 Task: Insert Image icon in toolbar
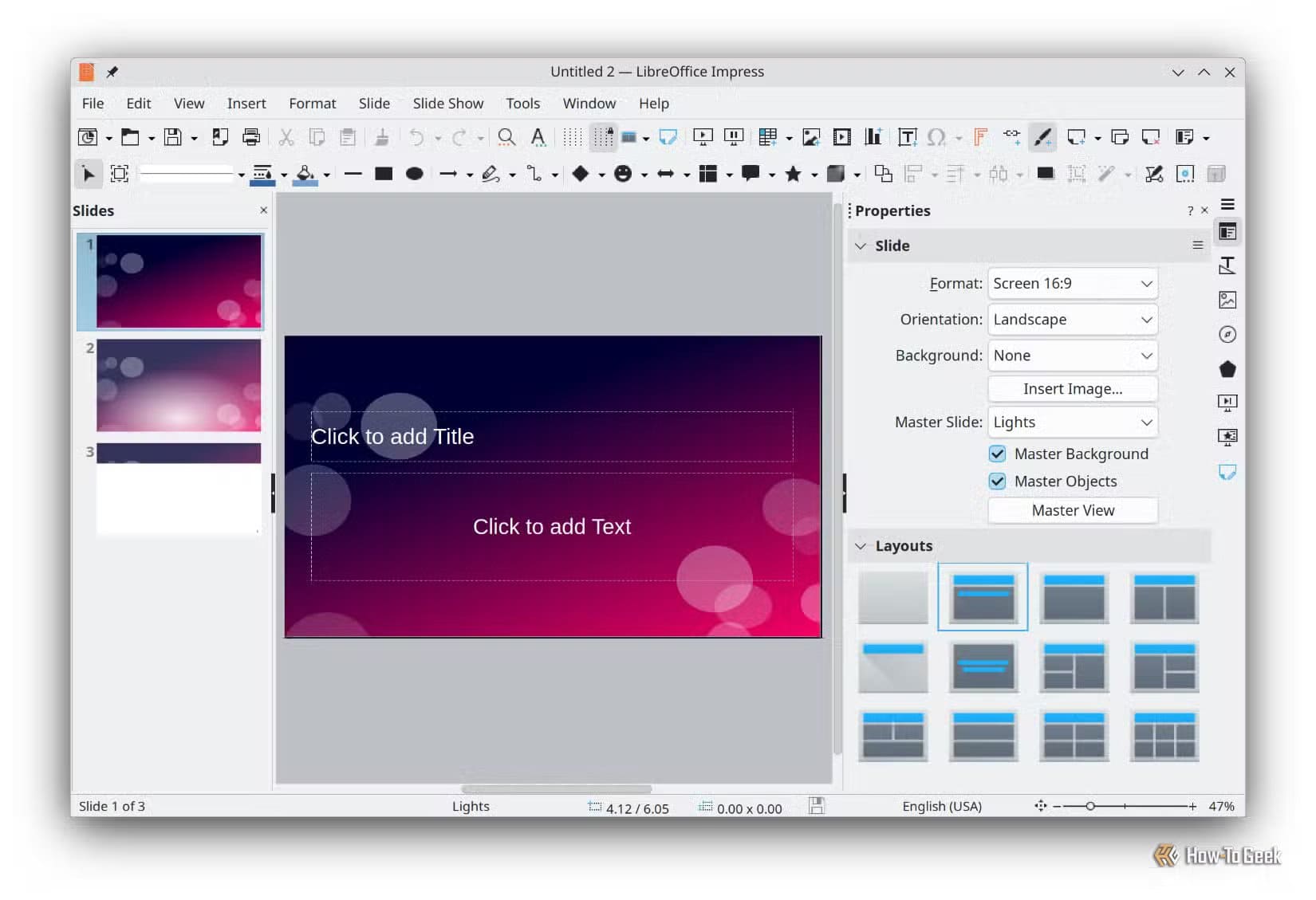pos(811,137)
